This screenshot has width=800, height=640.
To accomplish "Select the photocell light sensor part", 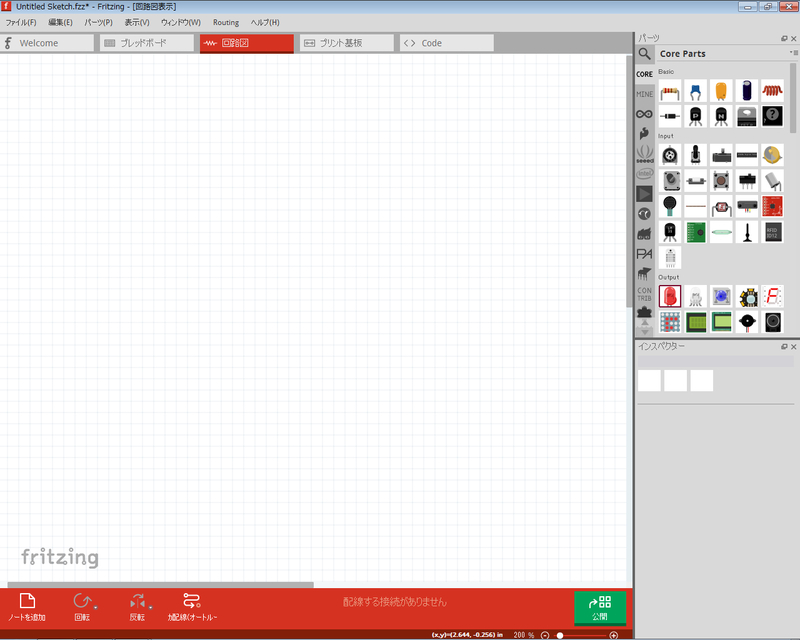I will [721, 206].
